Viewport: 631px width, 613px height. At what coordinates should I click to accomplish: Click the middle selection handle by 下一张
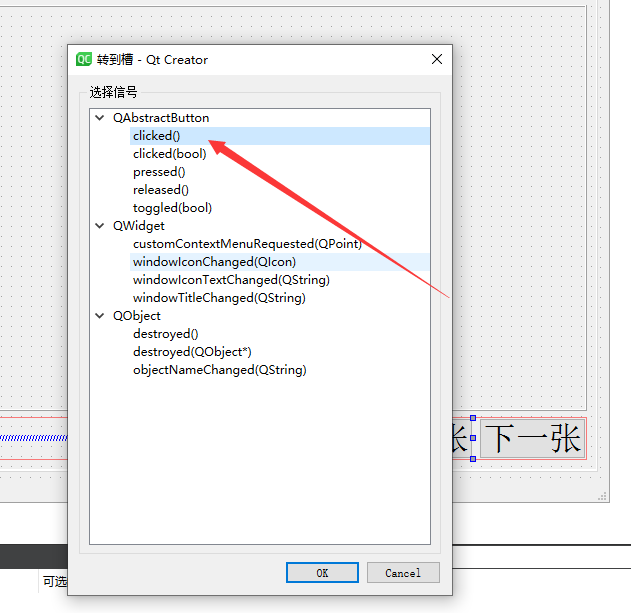click(473, 438)
